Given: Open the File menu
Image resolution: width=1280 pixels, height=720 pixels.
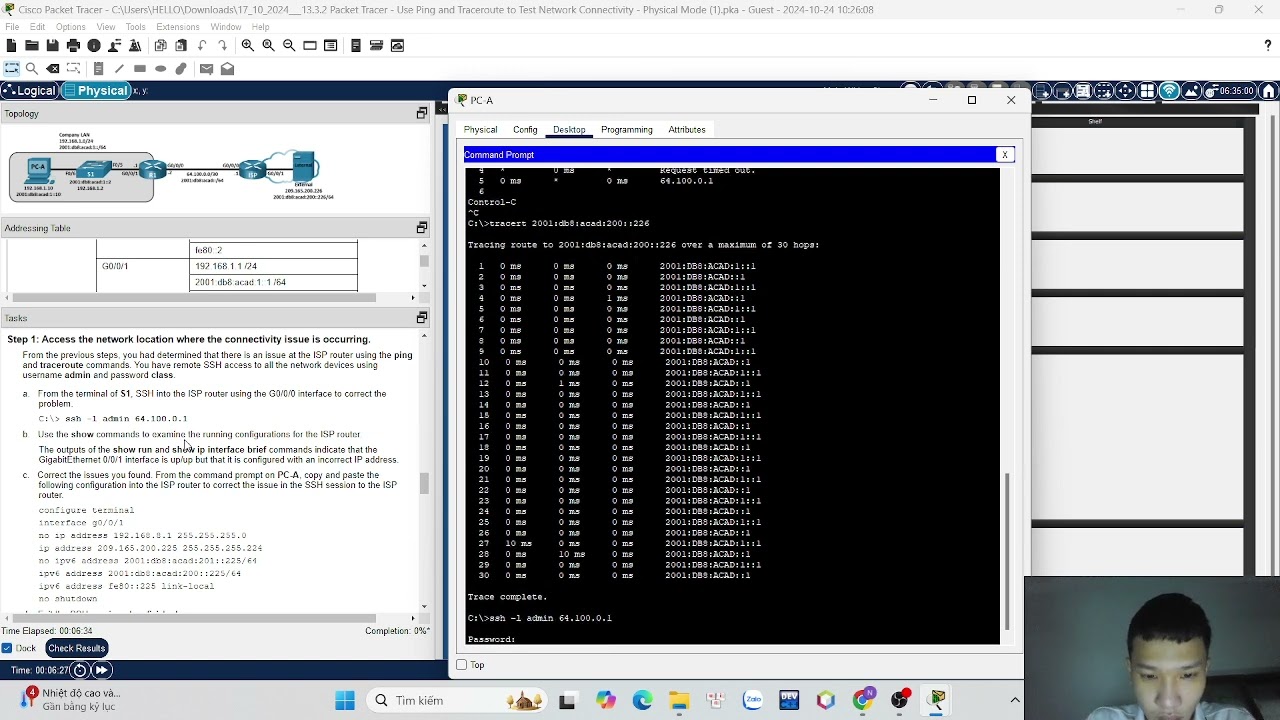Looking at the screenshot, I should pyautogui.click(x=12, y=27).
